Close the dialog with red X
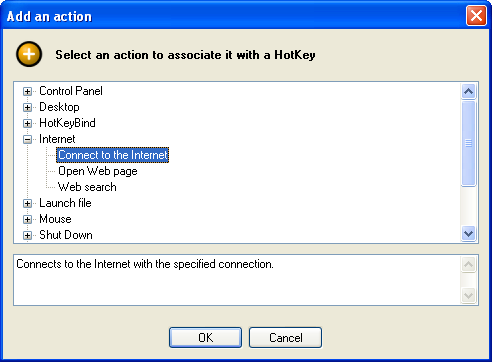 [476, 15]
